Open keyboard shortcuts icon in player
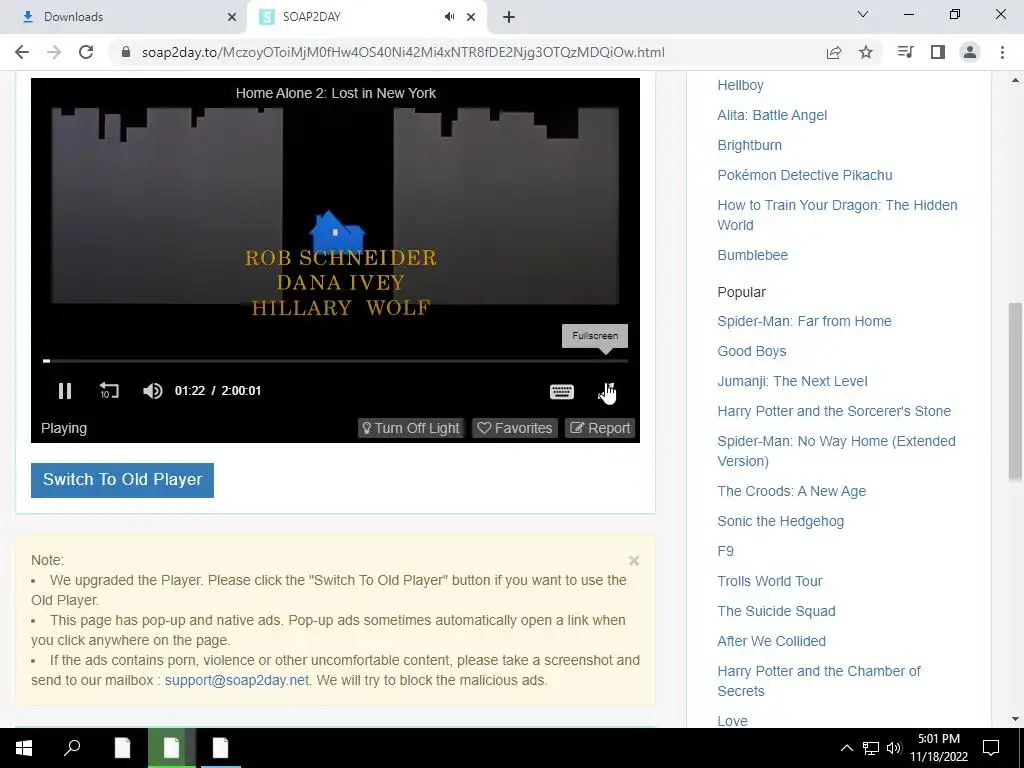This screenshot has height=768, width=1024. tap(562, 391)
